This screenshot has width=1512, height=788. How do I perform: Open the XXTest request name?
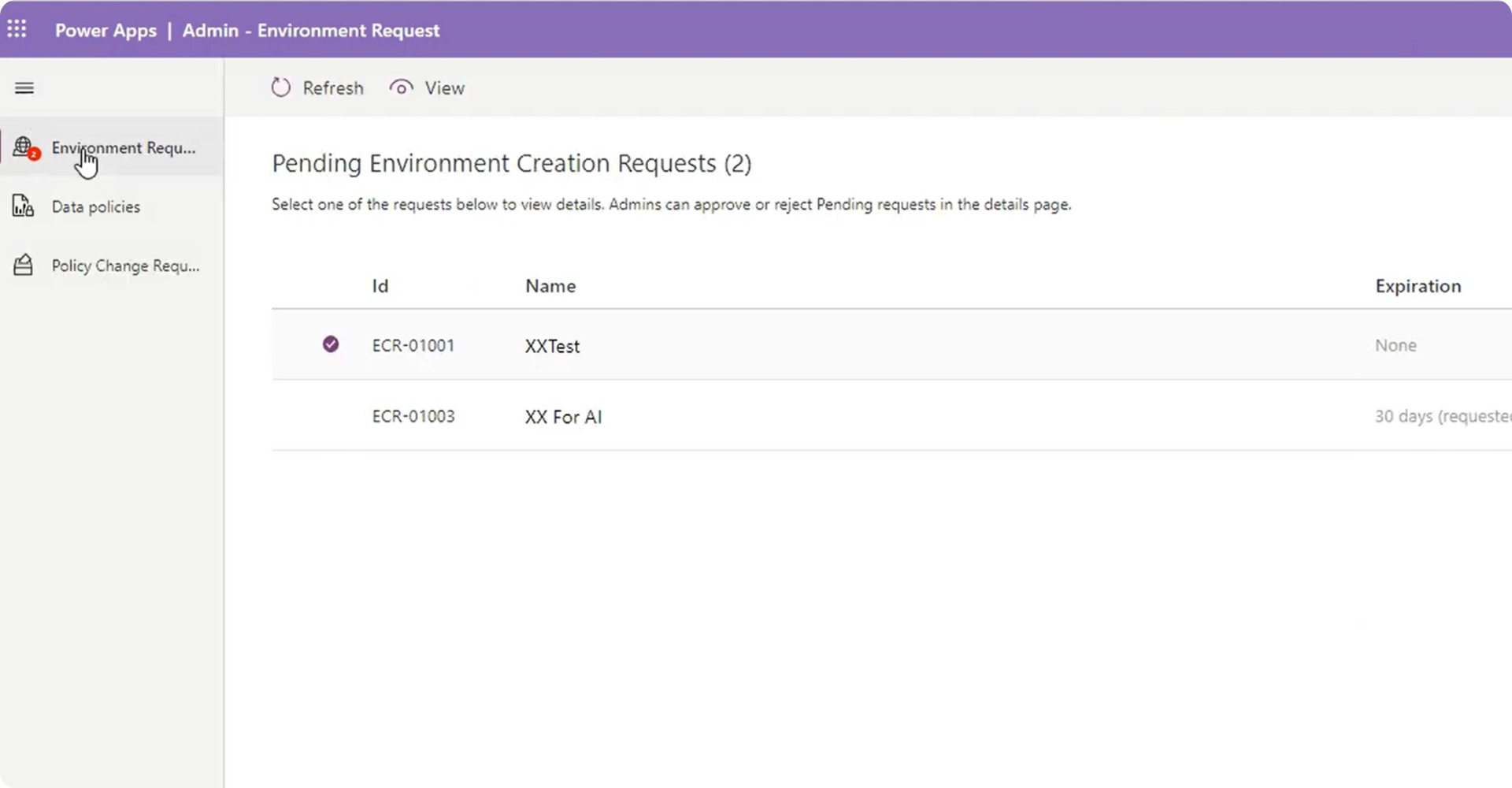[x=552, y=346]
